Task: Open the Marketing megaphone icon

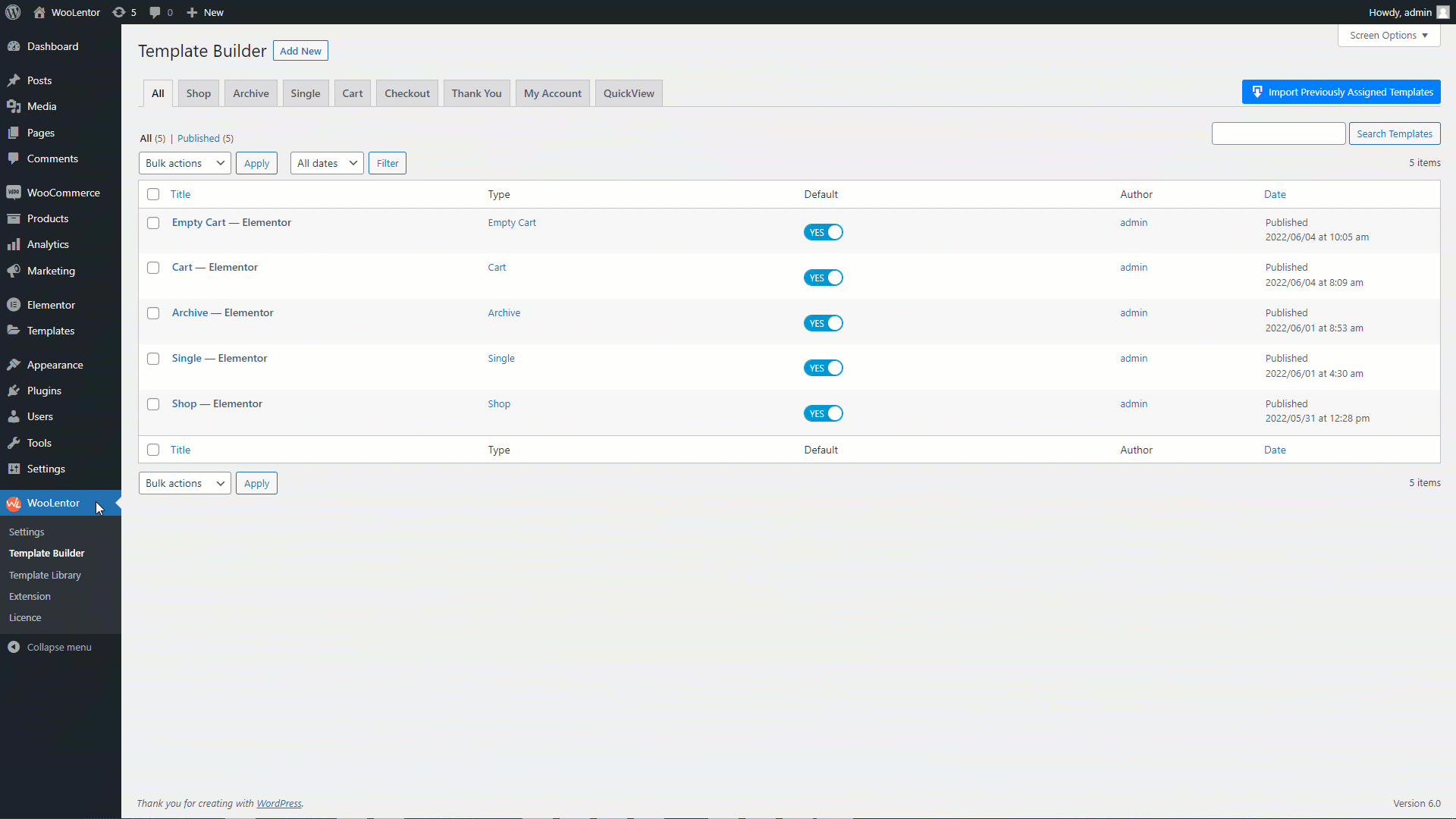Action: (x=14, y=271)
